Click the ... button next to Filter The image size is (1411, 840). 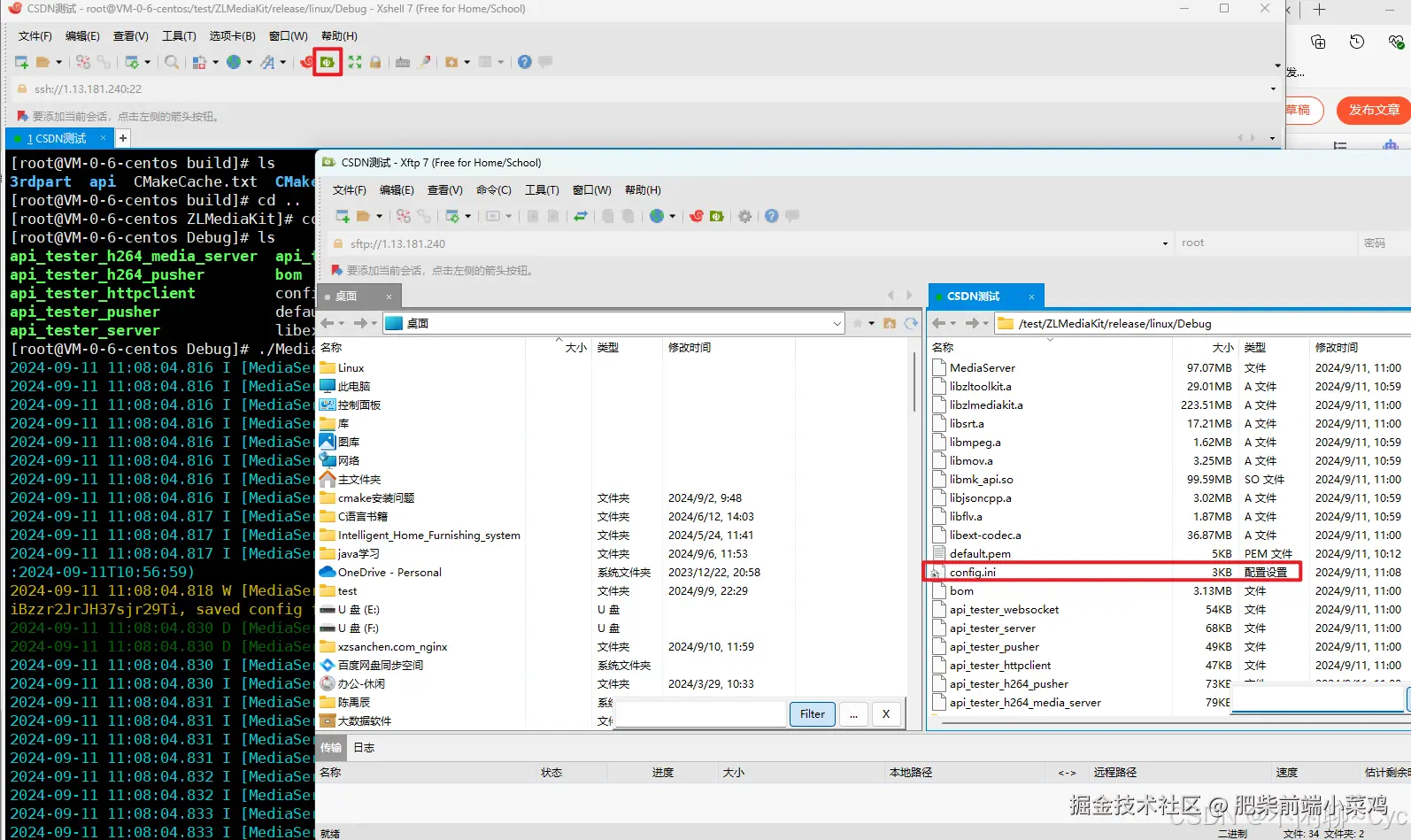tap(853, 714)
